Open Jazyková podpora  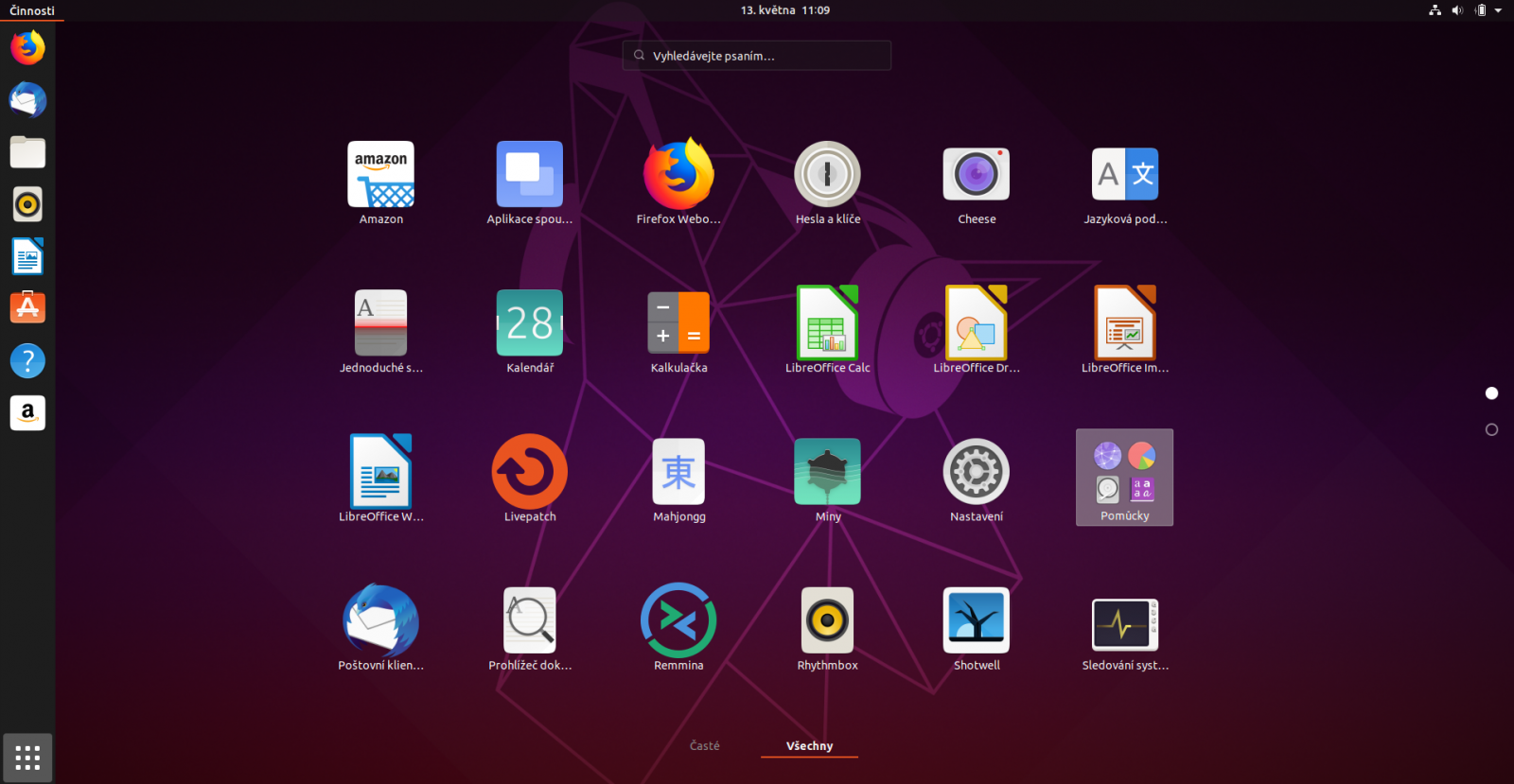1125,184
